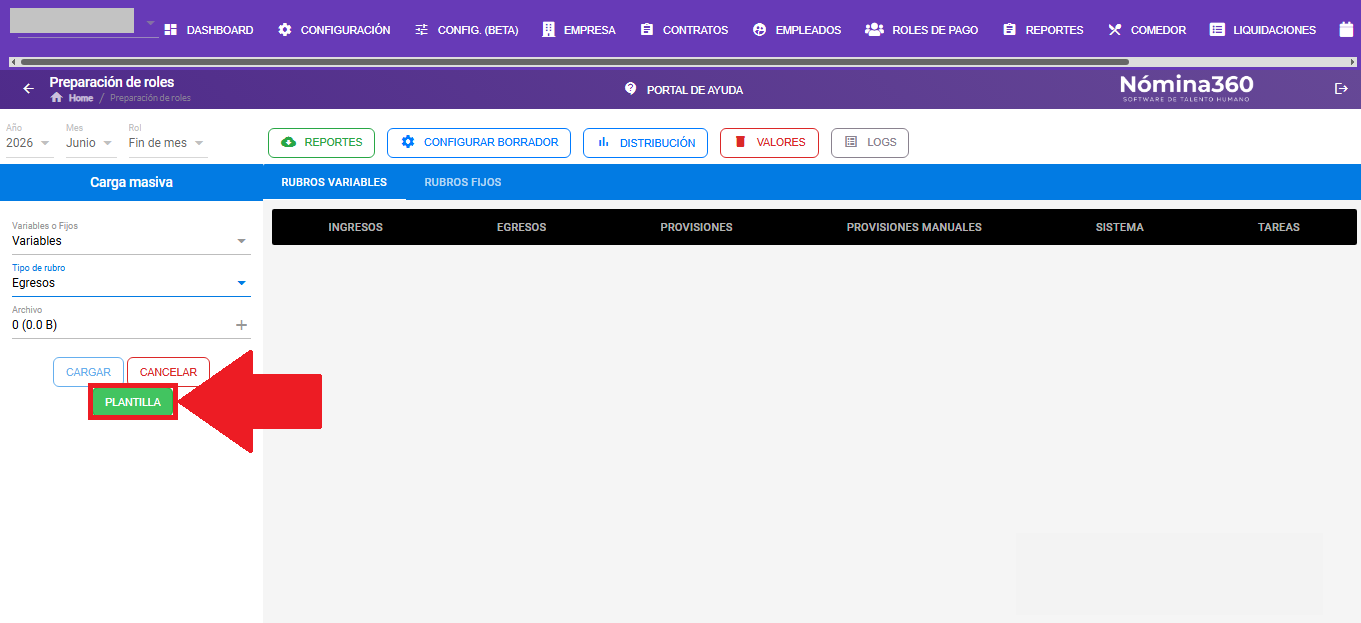Viewport: 1361px width, 623px height.
Task: Expand the Año dropdown
Action: [x=28, y=143]
